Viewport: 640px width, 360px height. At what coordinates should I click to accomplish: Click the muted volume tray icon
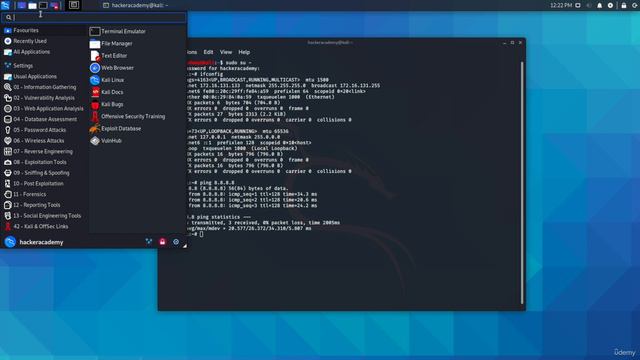pos(589,5)
